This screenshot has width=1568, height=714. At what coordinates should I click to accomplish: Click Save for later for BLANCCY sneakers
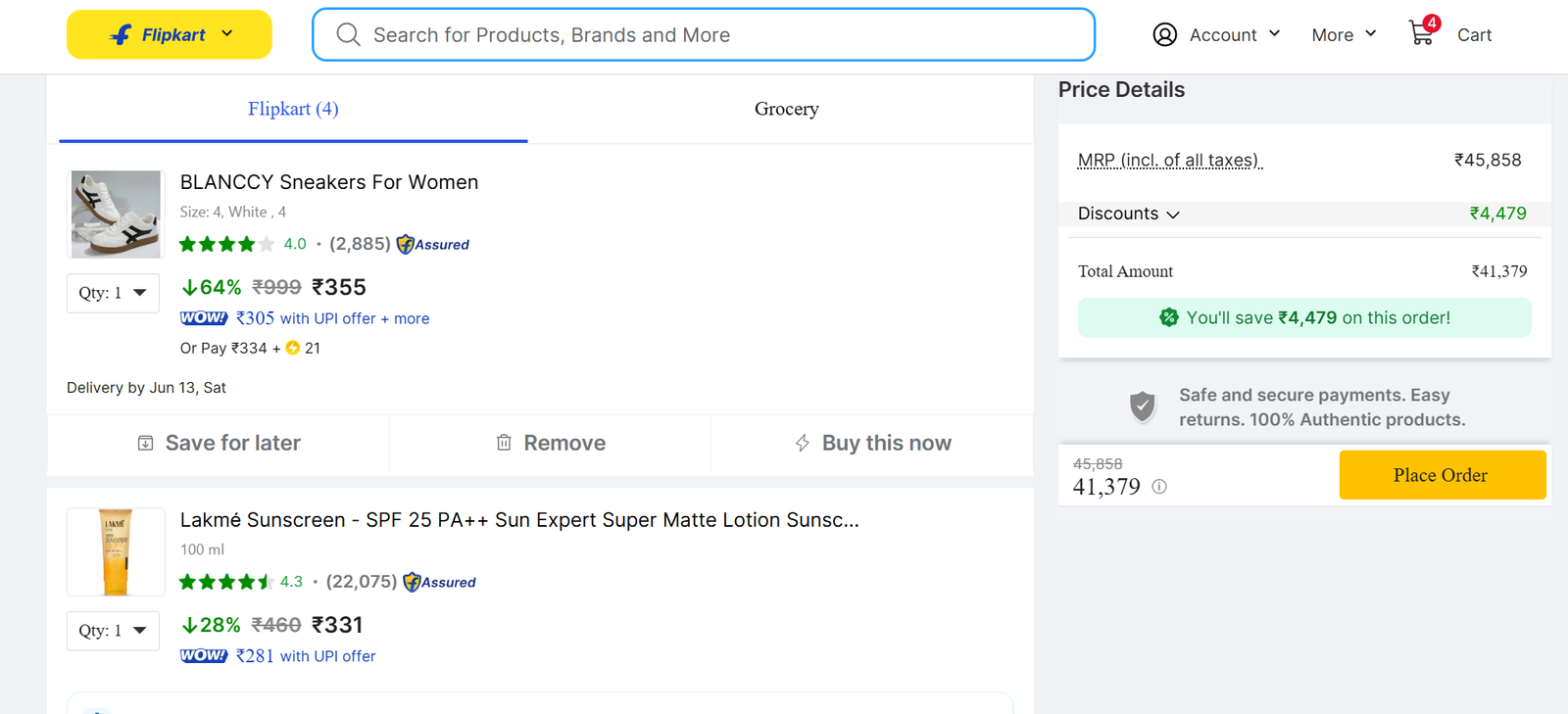219,443
